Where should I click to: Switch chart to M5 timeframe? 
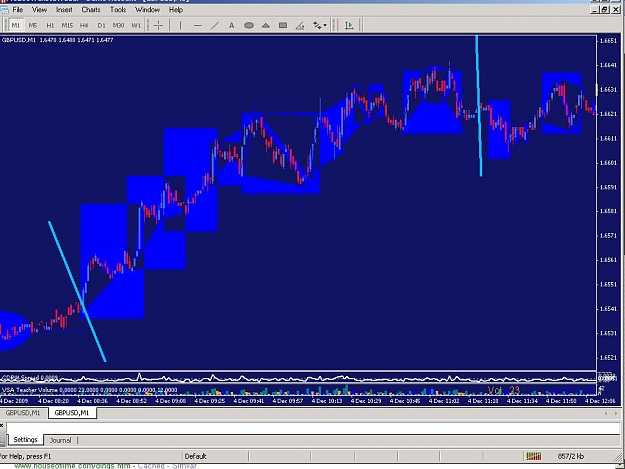[x=33, y=26]
